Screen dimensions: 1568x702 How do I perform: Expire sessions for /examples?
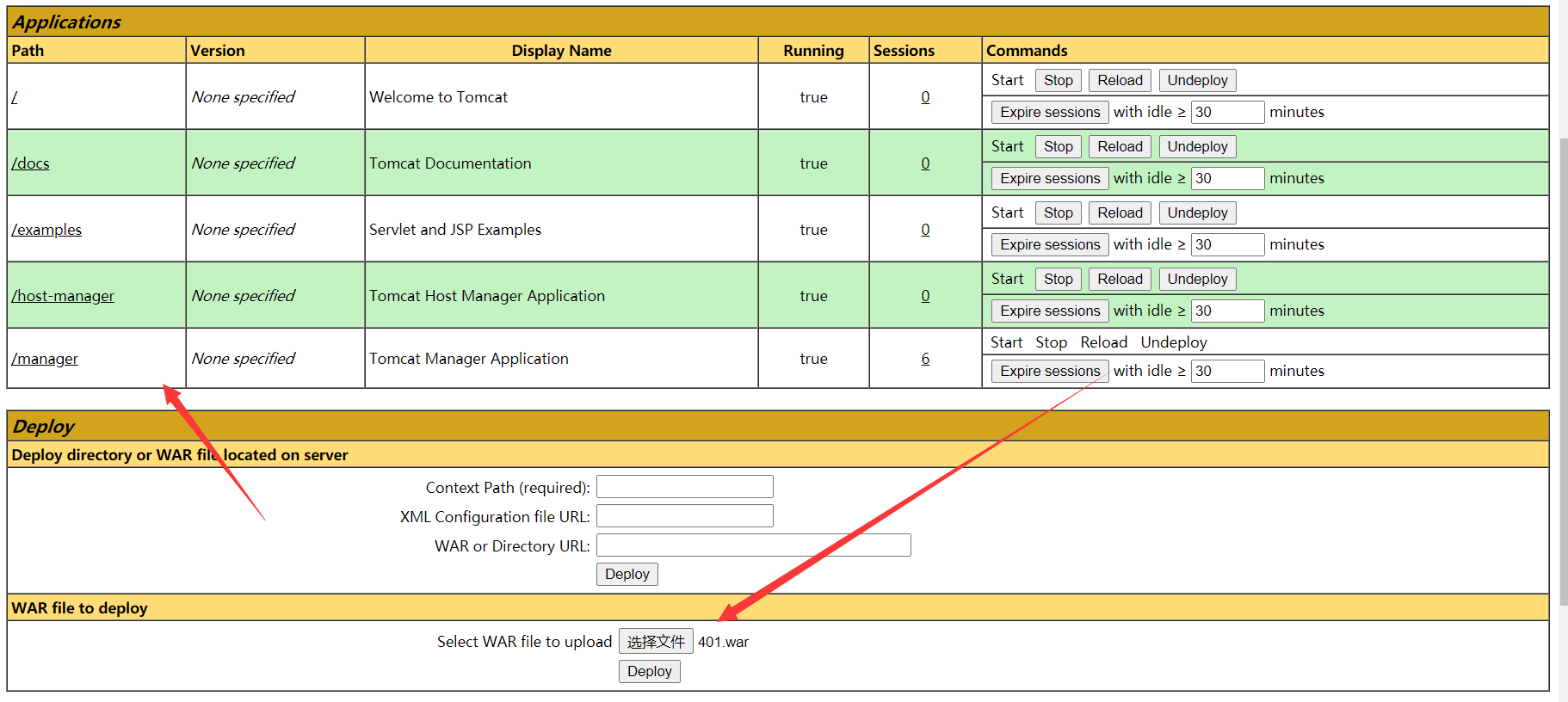coord(1050,244)
